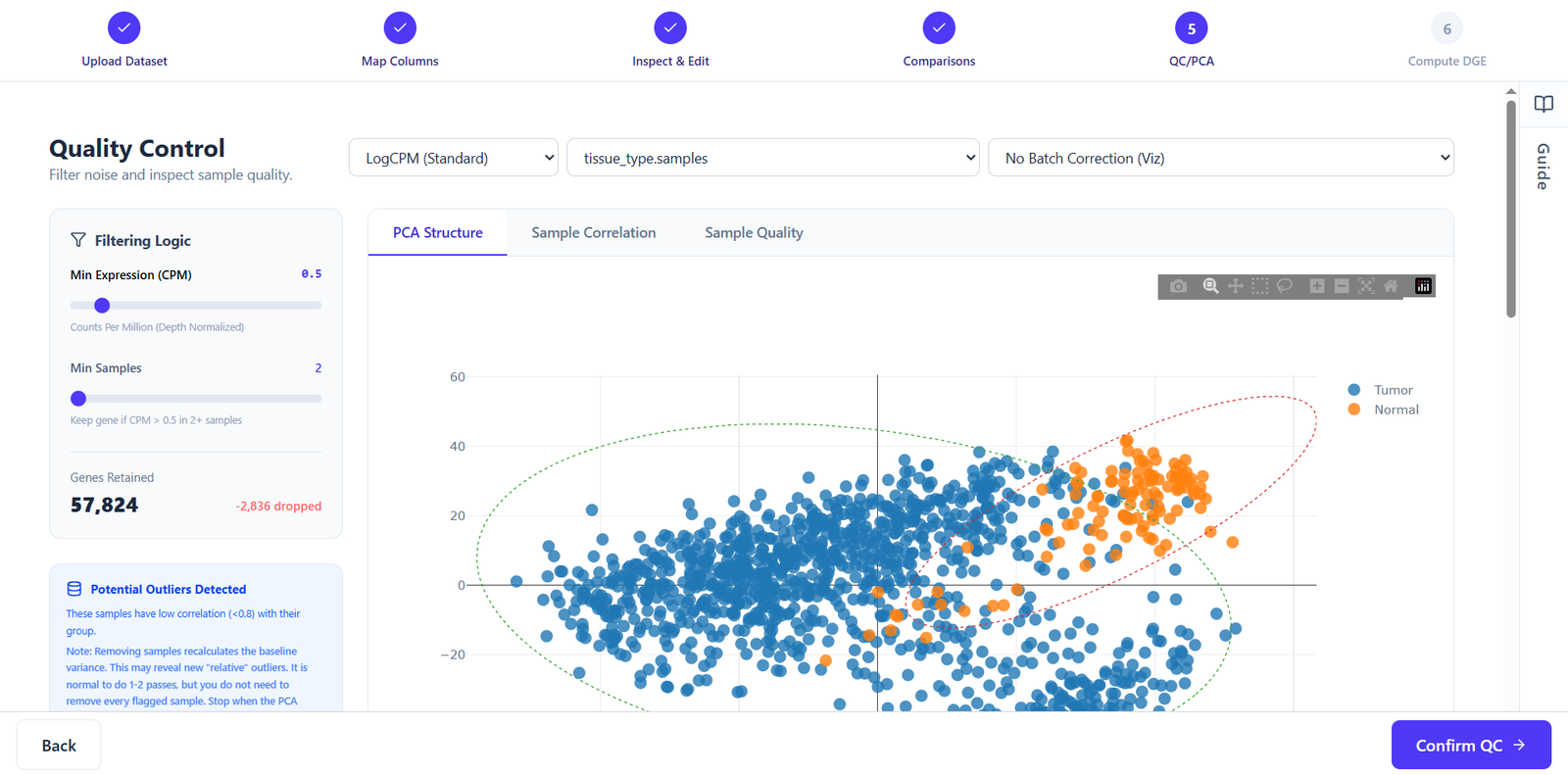Click the Filtering Logic heading text

point(143,241)
